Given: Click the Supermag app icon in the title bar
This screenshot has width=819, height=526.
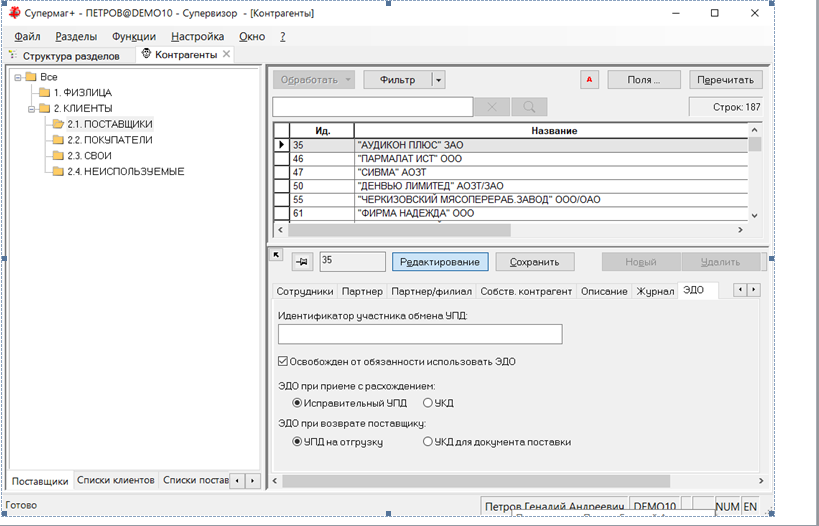Looking at the screenshot, I should coord(14,13).
